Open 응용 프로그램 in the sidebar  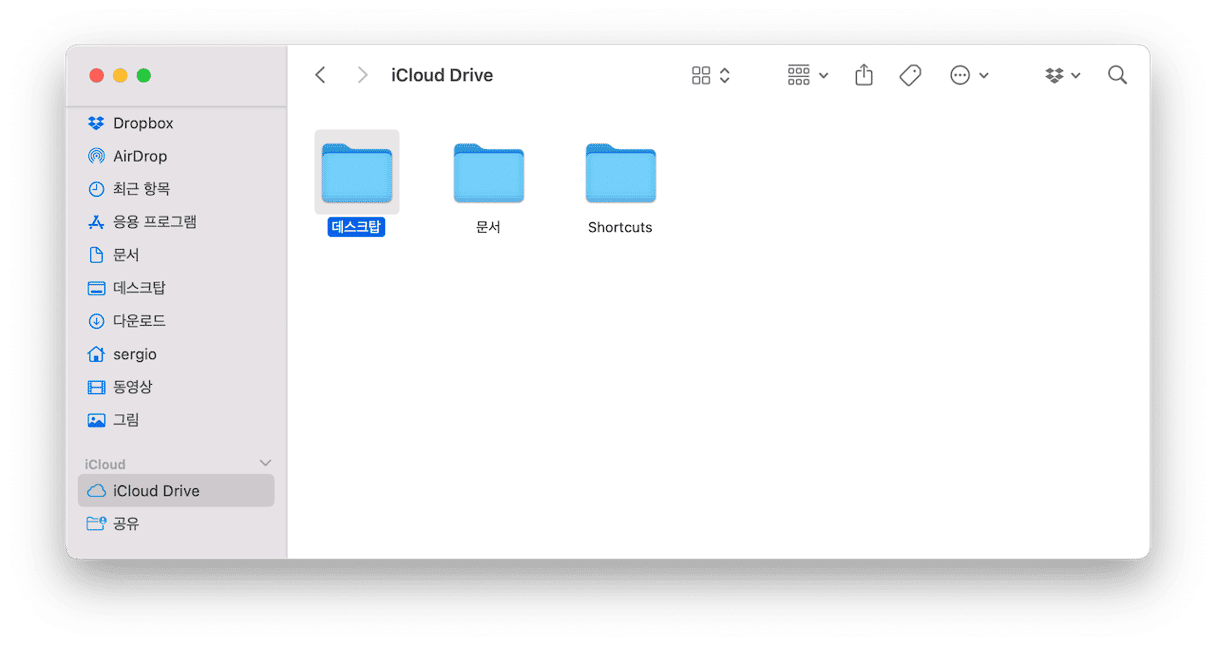pyautogui.click(x=176, y=222)
